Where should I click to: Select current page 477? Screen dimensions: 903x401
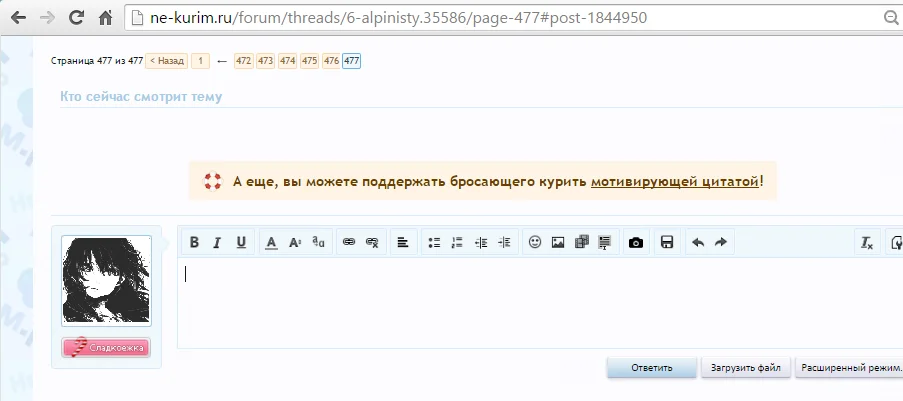point(351,61)
